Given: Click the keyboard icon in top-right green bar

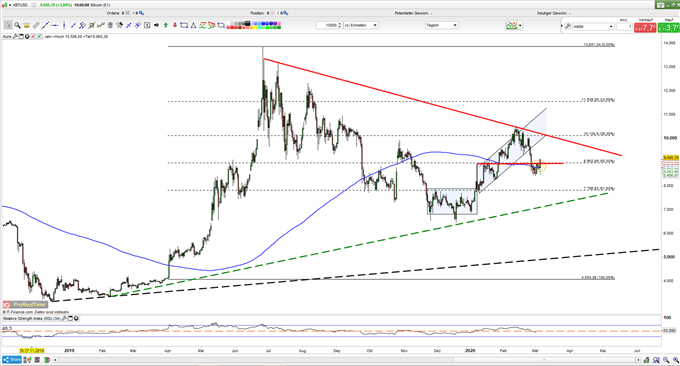Looking at the screenshot, I should [x=660, y=5].
